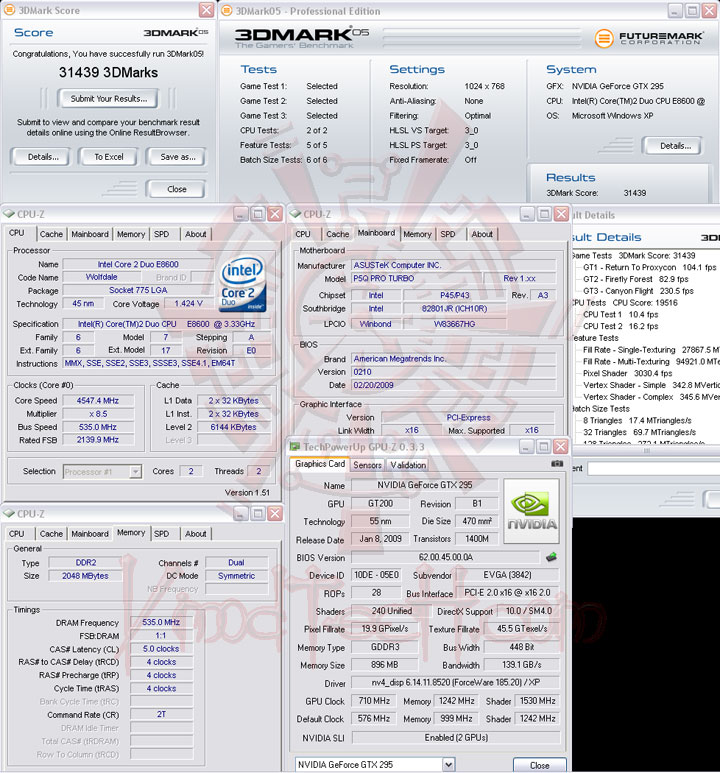Select 8 Triangles batch test row
This screenshot has height=773, width=720.
[x=637, y=421]
